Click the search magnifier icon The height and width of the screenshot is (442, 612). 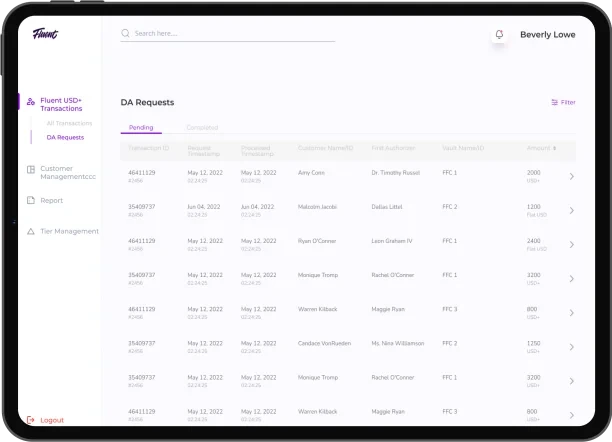[125, 33]
